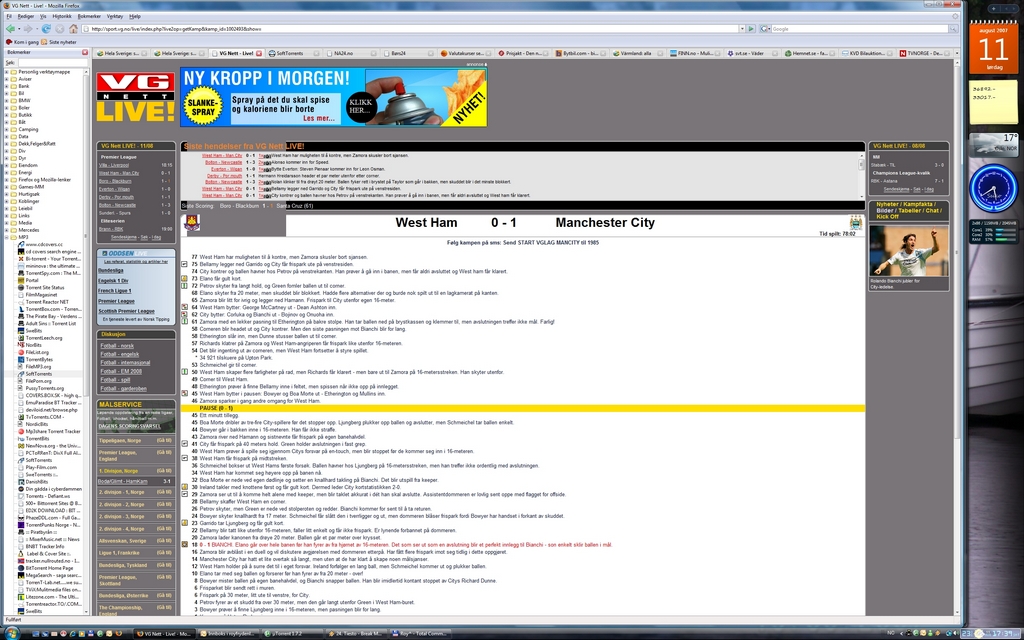Expand the Bank bookmark folder
1024x640 pixels.
tap(7, 86)
